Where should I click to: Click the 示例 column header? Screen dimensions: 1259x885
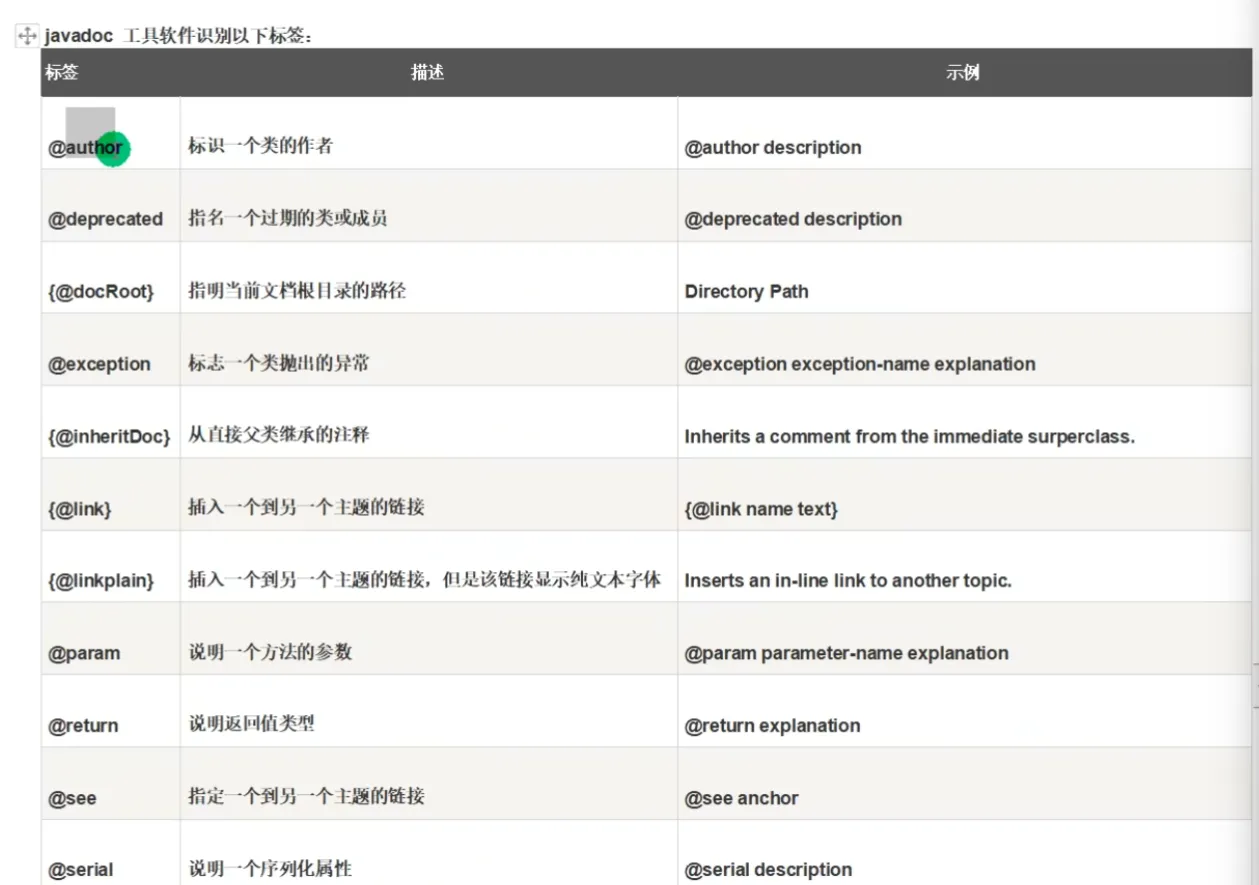click(962, 73)
